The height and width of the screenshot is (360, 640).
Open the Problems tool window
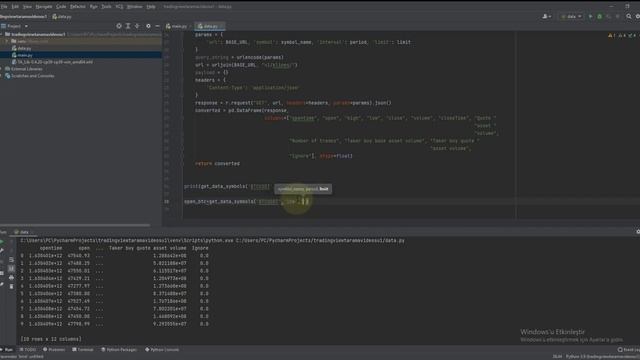[x=54, y=350]
